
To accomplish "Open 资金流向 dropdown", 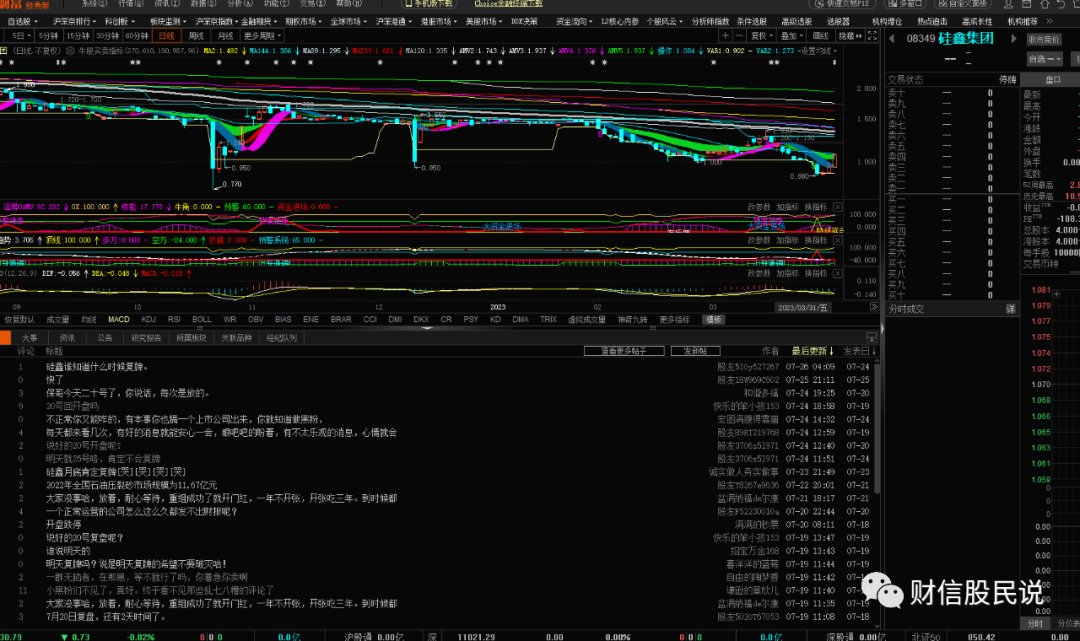I will [x=575, y=21].
